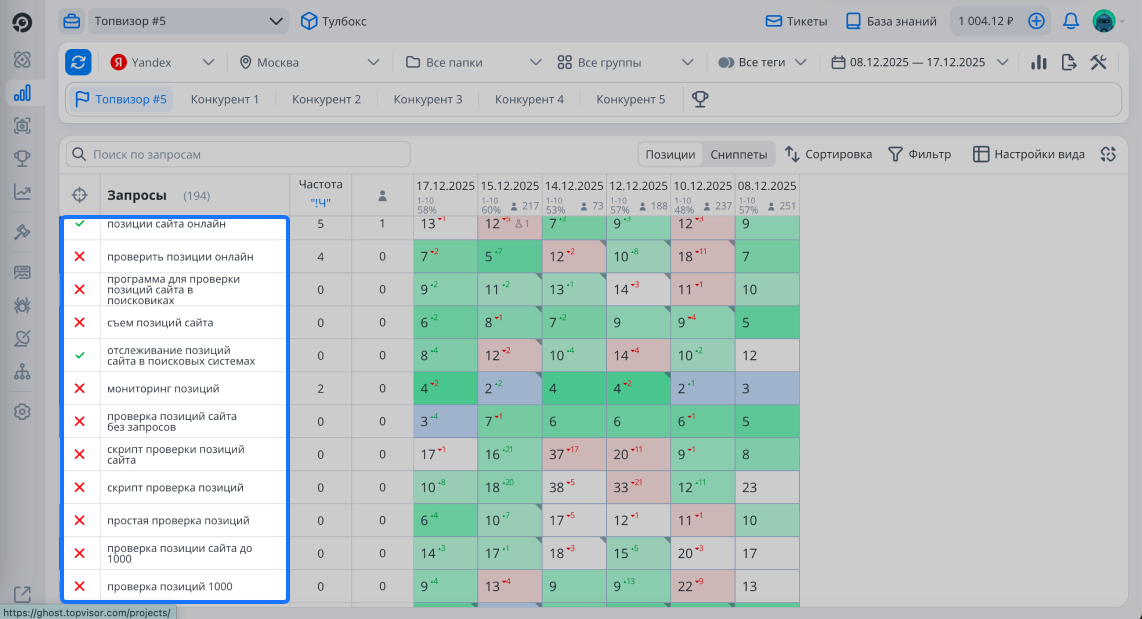Open the monitor icon in left sidebar
The height and width of the screenshot is (619, 1142).
point(23,272)
